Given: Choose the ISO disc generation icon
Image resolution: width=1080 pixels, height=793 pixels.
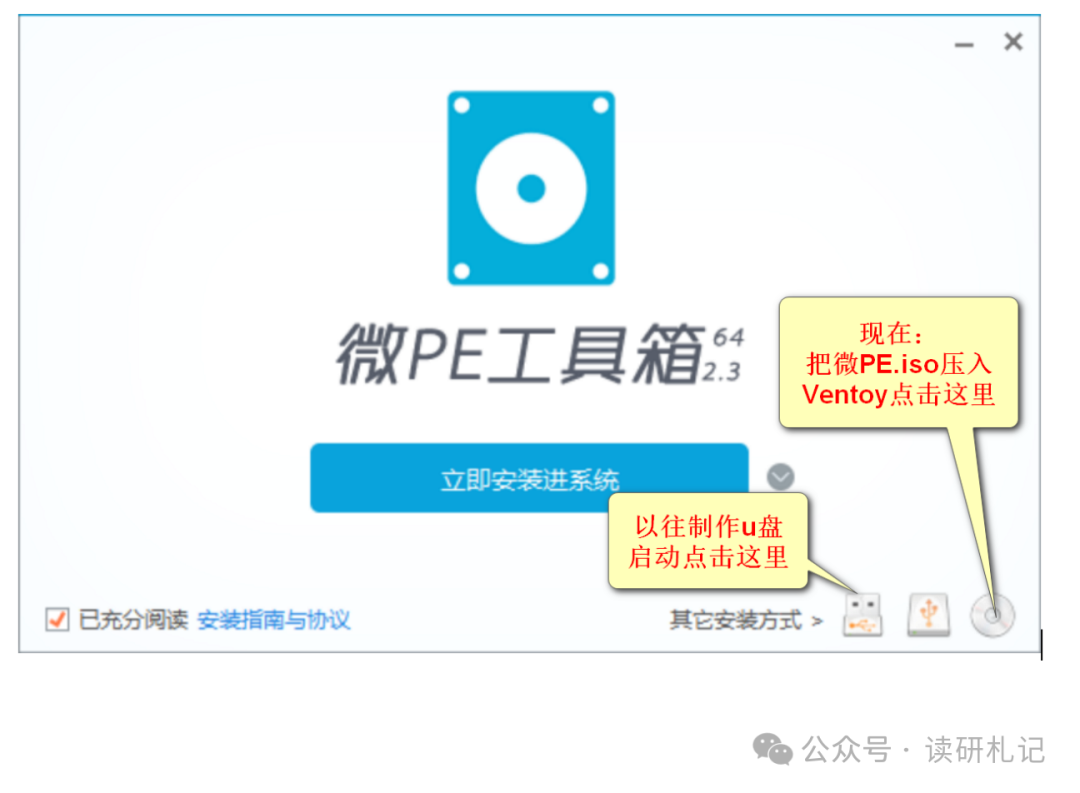Looking at the screenshot, I should pos(993,615).
